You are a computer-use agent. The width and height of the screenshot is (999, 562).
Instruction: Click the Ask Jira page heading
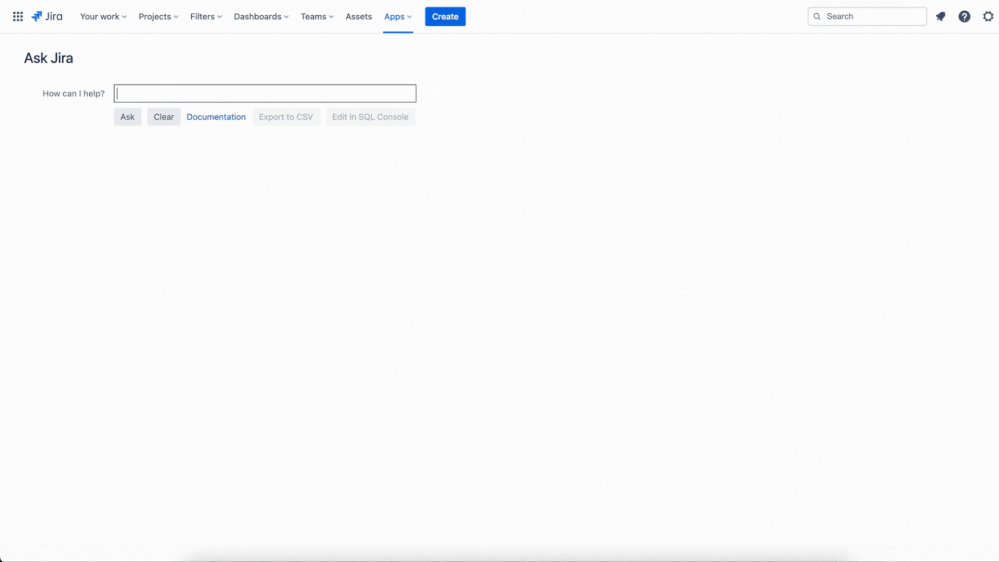pyautogui.click(x=48, y=58)
